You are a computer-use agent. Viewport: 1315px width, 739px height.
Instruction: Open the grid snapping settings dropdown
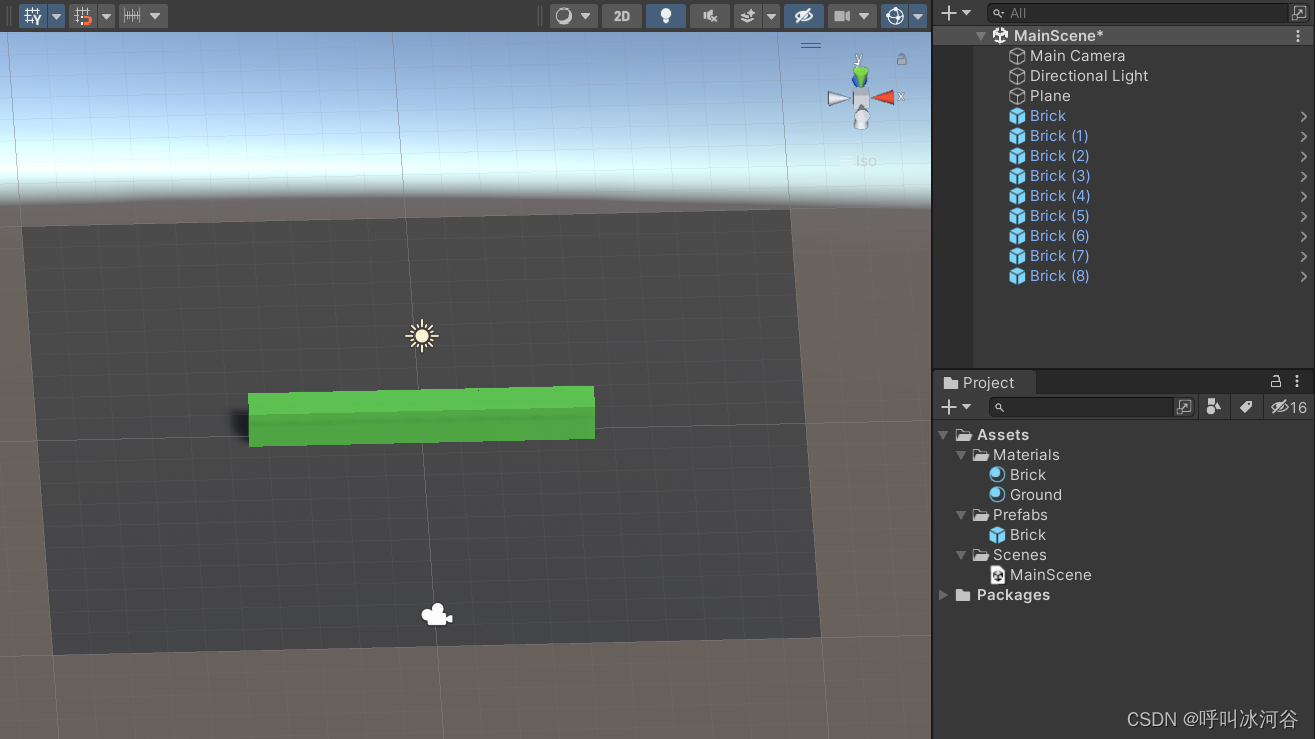coord(106,16)
